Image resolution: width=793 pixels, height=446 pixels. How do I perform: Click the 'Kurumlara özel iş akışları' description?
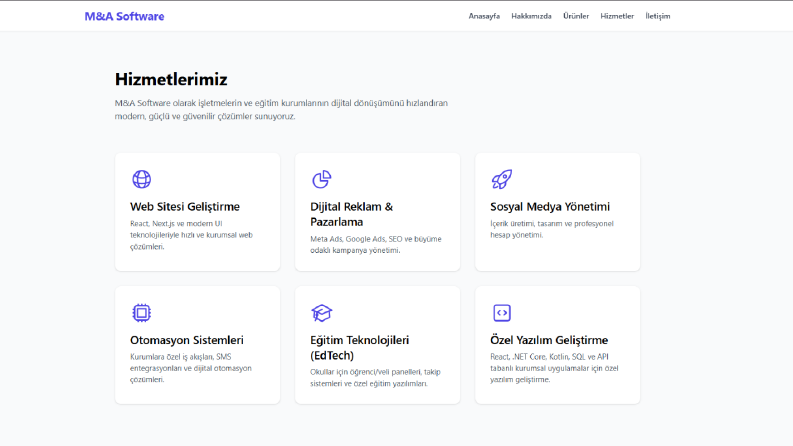click(x=191, y=368)
